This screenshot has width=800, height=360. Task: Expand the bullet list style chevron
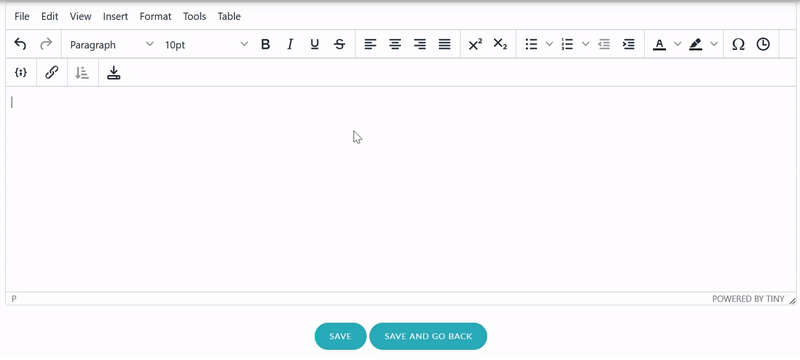click(549, 44)
